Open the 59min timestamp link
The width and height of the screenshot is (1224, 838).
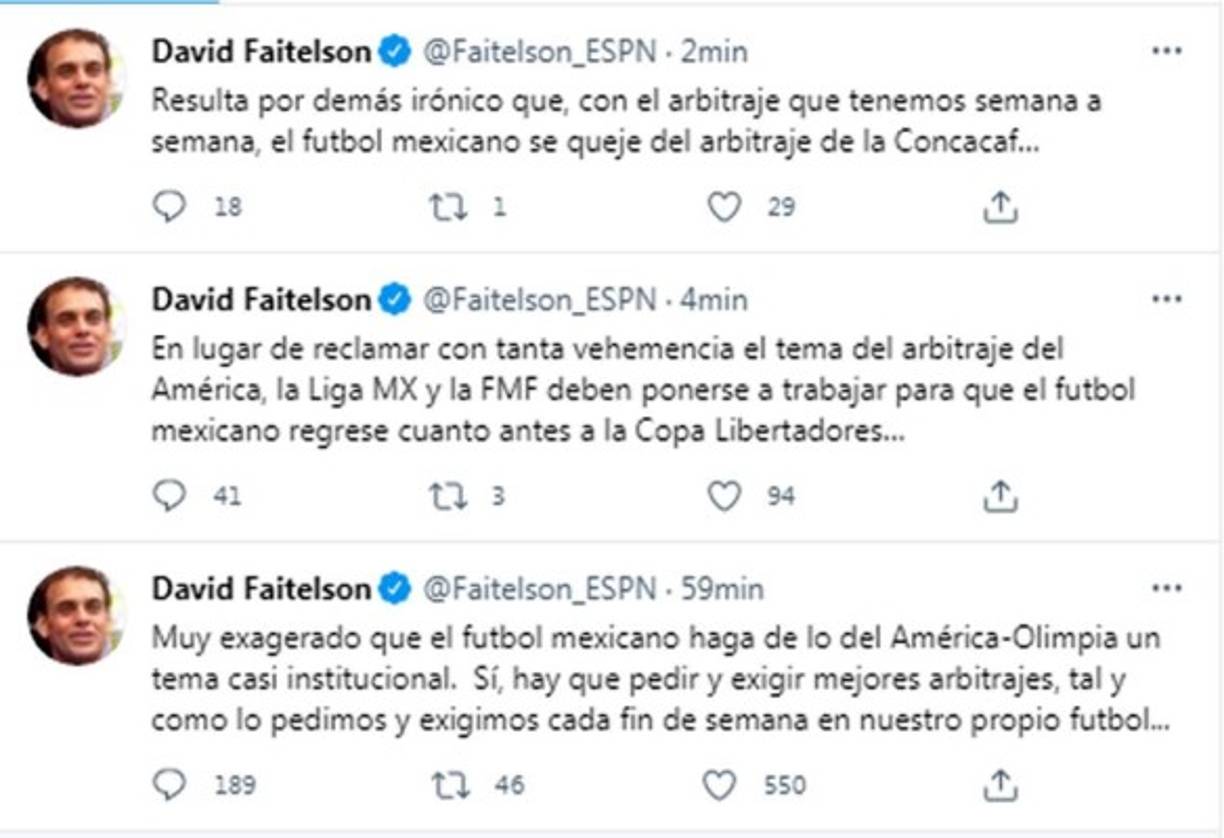pos(722,590)
